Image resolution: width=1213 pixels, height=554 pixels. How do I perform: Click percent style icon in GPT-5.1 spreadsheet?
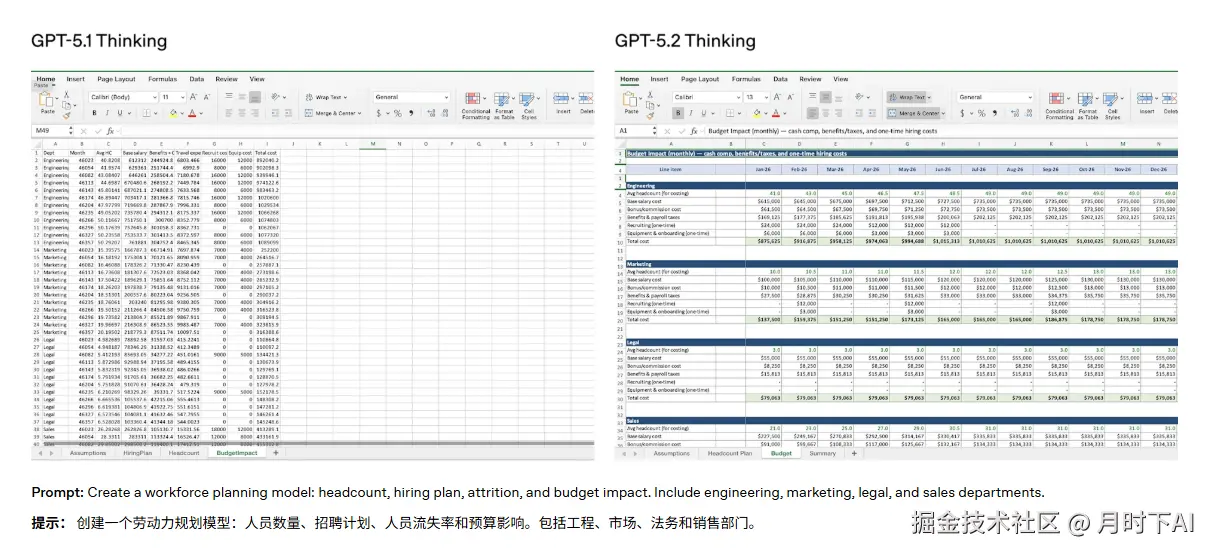pyautogui.click(x=398, y=113)
